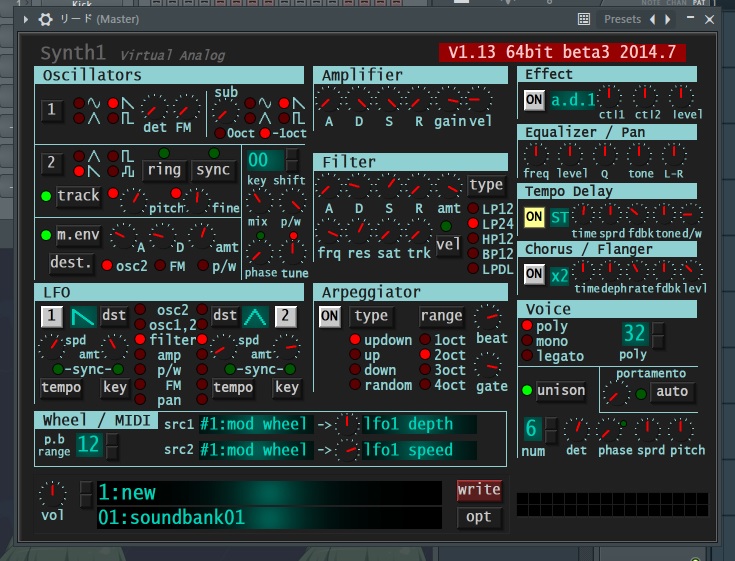Click LFO 2 triangle waveform icon
Image resolution: width=735 pixels, height=561 pixels.
click(x=255, y=316)
